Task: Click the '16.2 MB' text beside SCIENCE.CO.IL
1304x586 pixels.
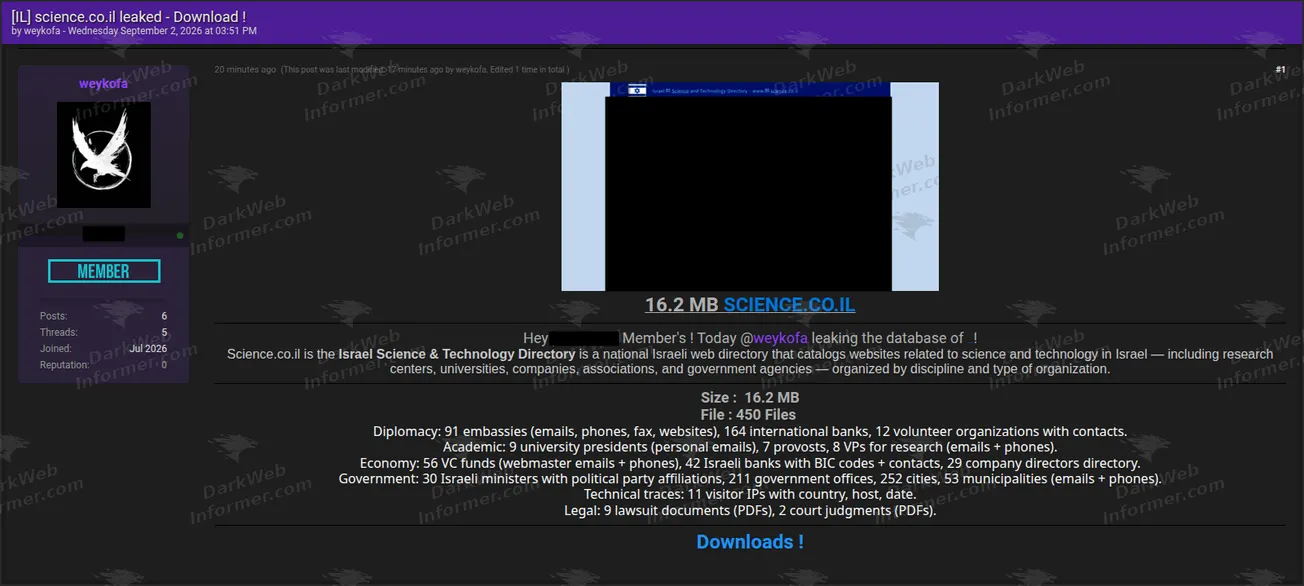Action: 682,305
